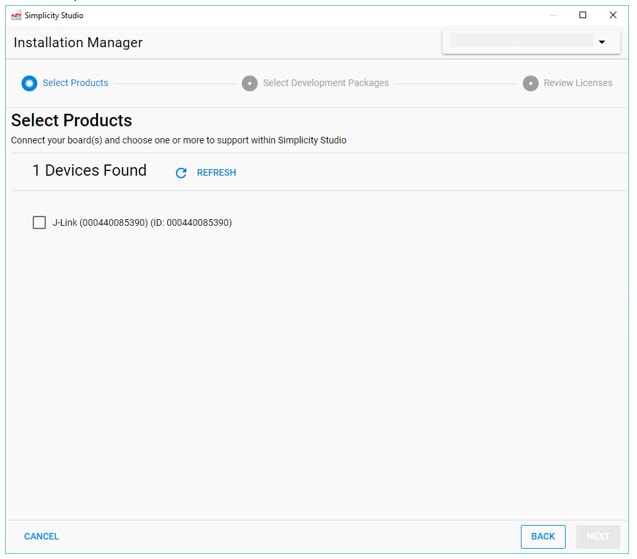Go to the Select Products step label

tap(75, 83)
